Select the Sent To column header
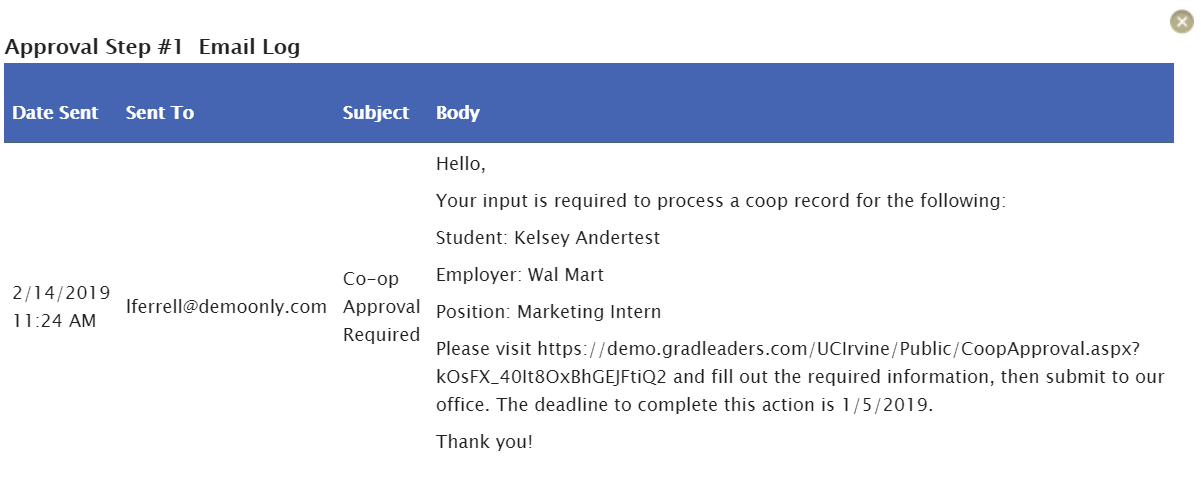1201x492 pixels. (x=160, y=113)
